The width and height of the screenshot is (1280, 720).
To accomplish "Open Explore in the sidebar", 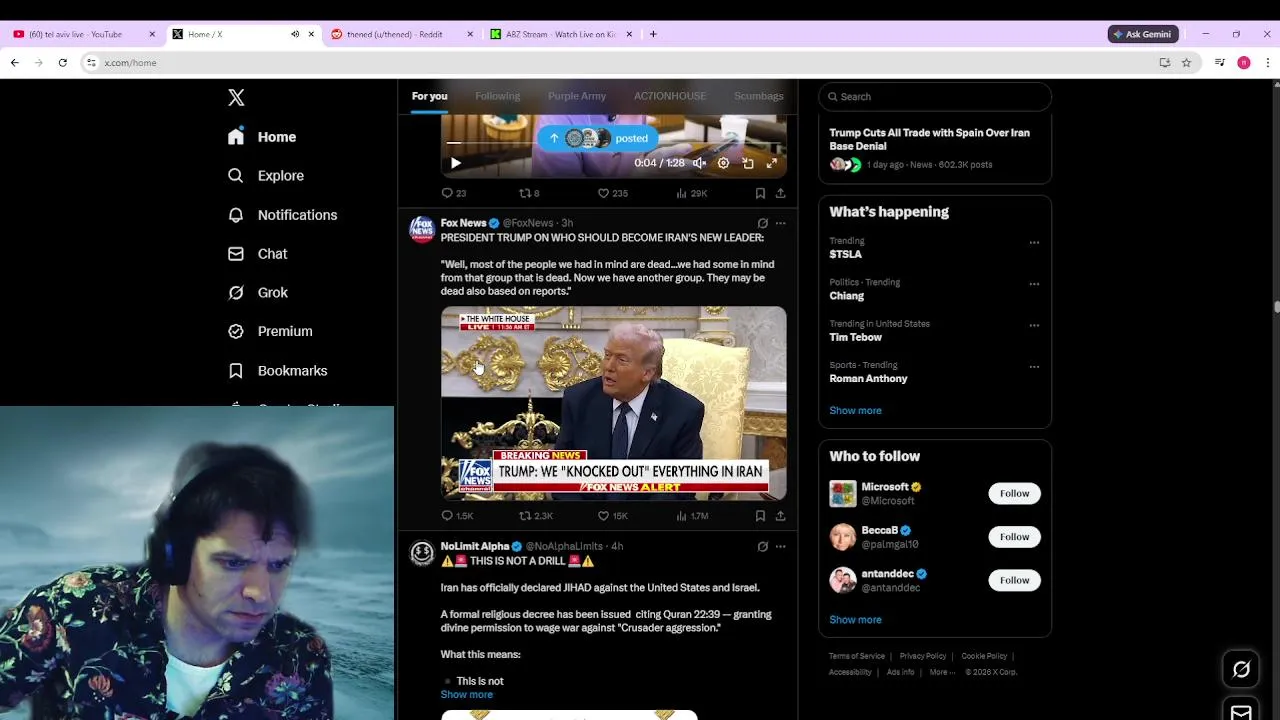I will 266,176.
